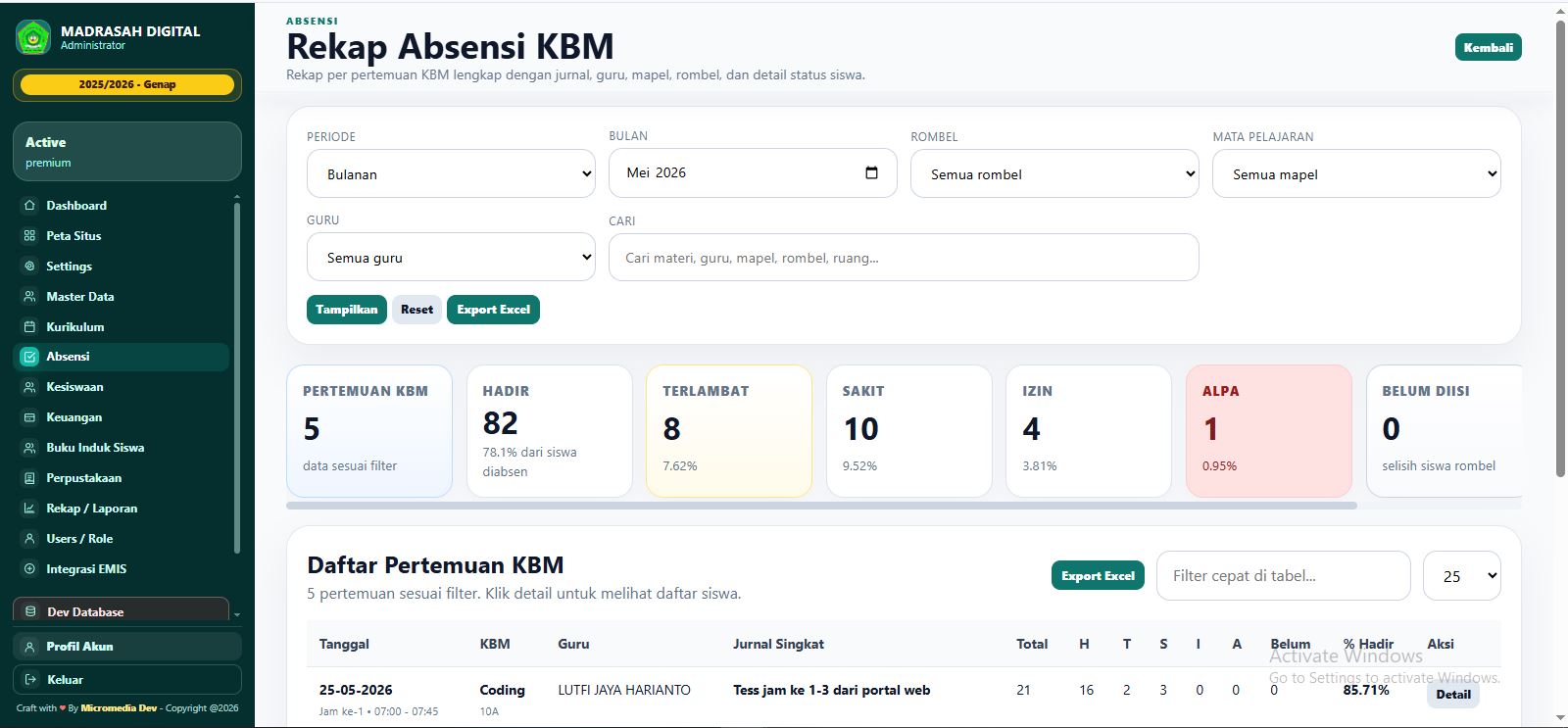Click the Active premium status card
Viewport: 1568px width, 728px height.
point(127,151)
